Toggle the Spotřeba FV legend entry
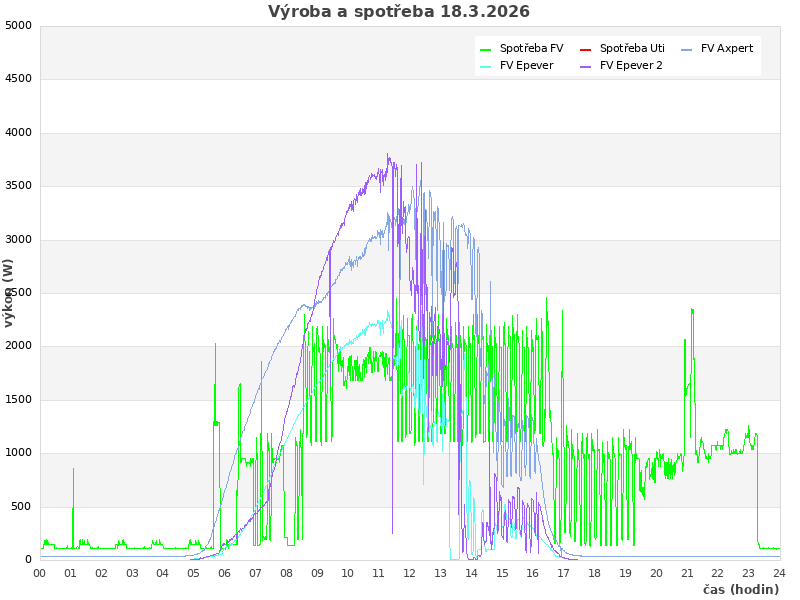 [x=531, y=48]
